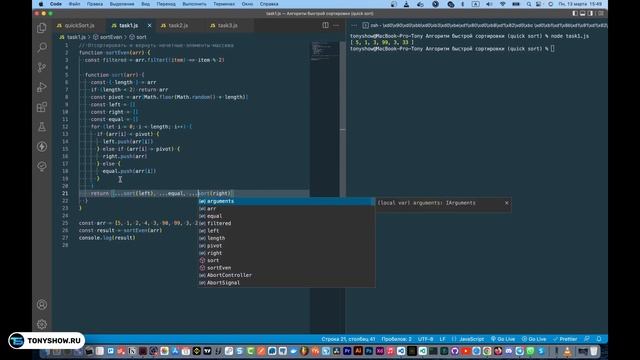Open the Extensions view

[x=42, y=107]
